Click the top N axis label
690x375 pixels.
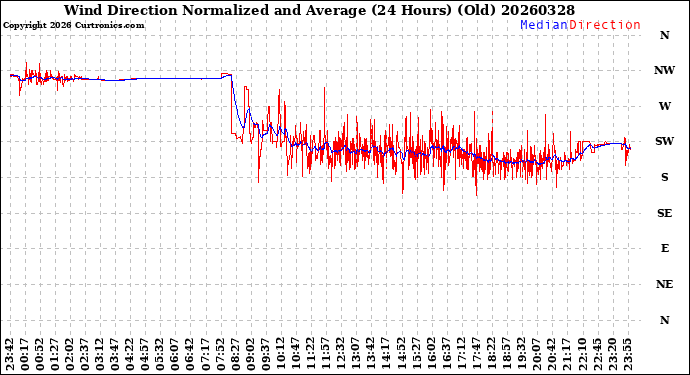click(664, 35)
